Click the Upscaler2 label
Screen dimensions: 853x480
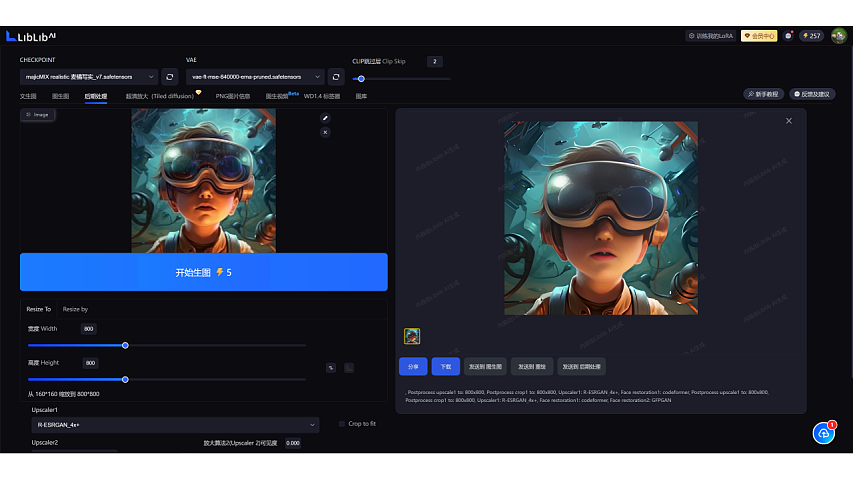click(x=45, y=442)
